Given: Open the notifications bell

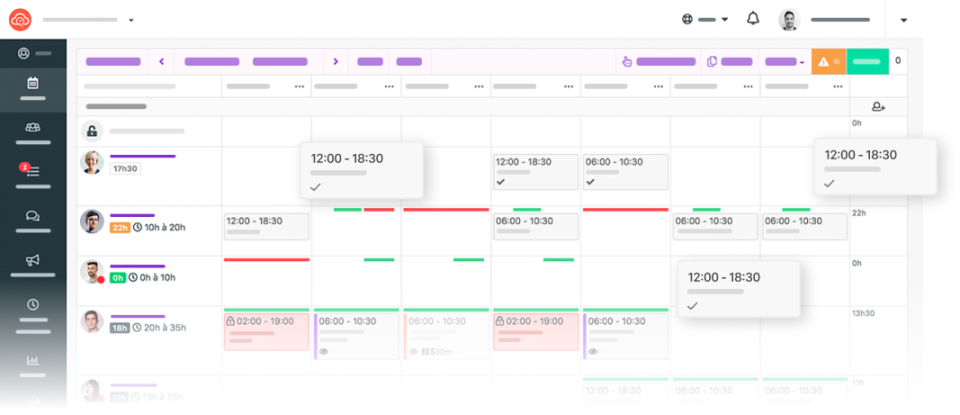Looking at the screenshot, I should 753,19.
